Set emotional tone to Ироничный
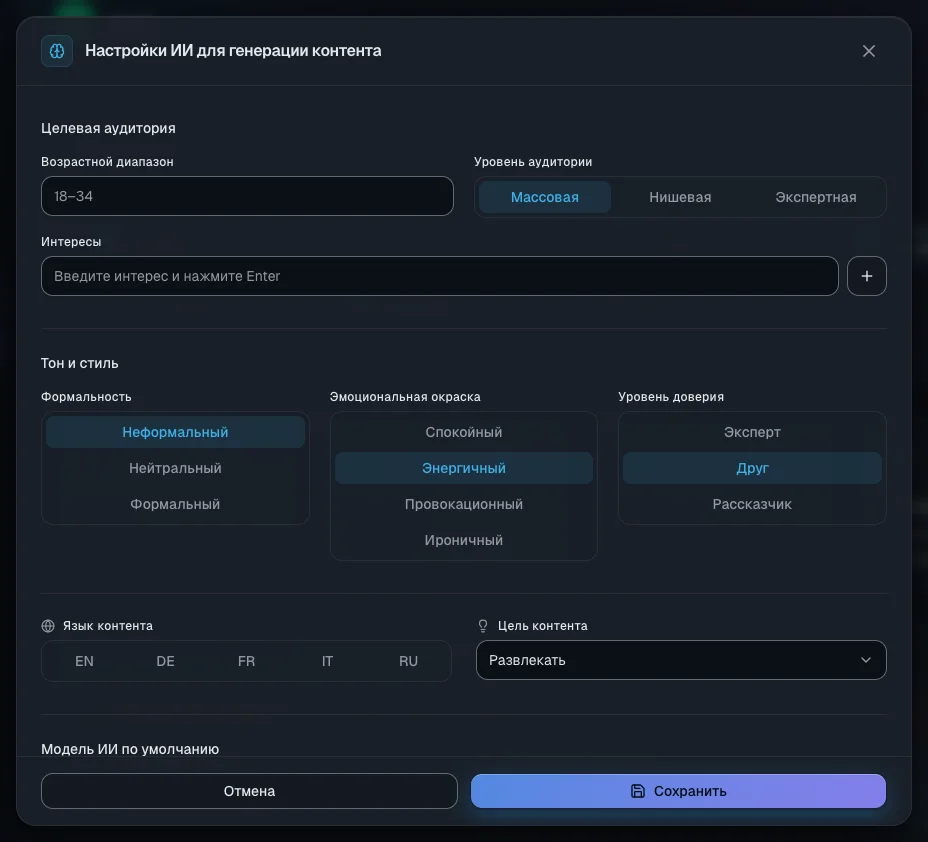This screenshot has width=928, height=842. tap(463, 540)
